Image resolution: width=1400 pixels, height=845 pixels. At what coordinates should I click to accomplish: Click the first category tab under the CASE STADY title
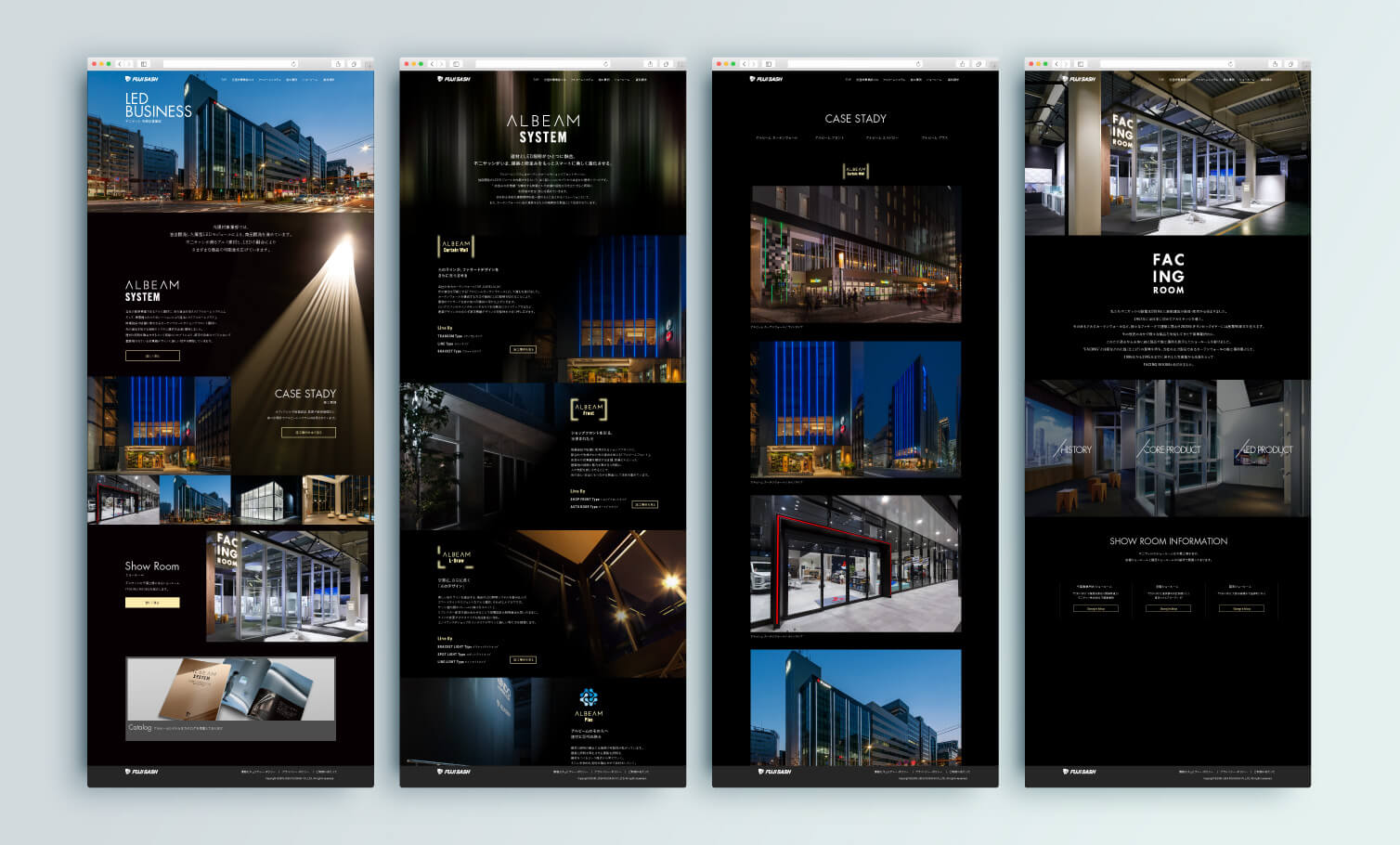[776, 138]
